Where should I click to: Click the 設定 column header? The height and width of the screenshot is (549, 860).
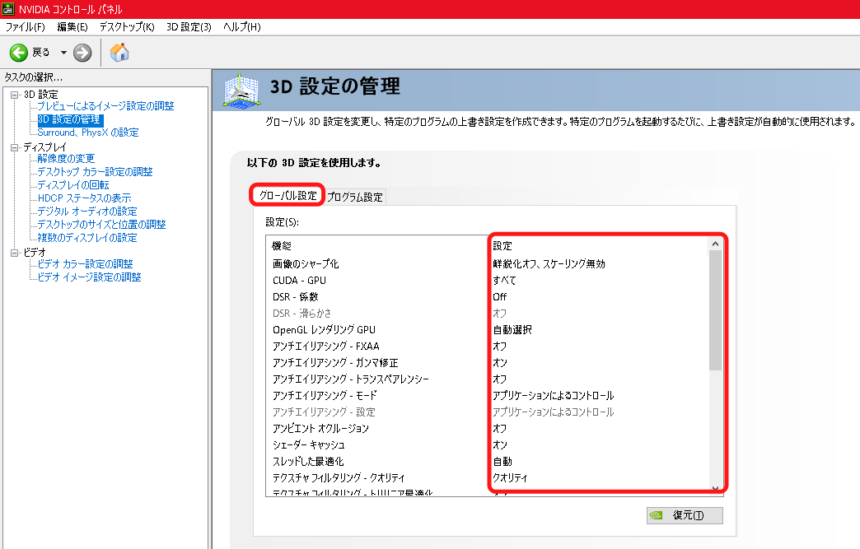pyautogui.click(x=502, y=246)
